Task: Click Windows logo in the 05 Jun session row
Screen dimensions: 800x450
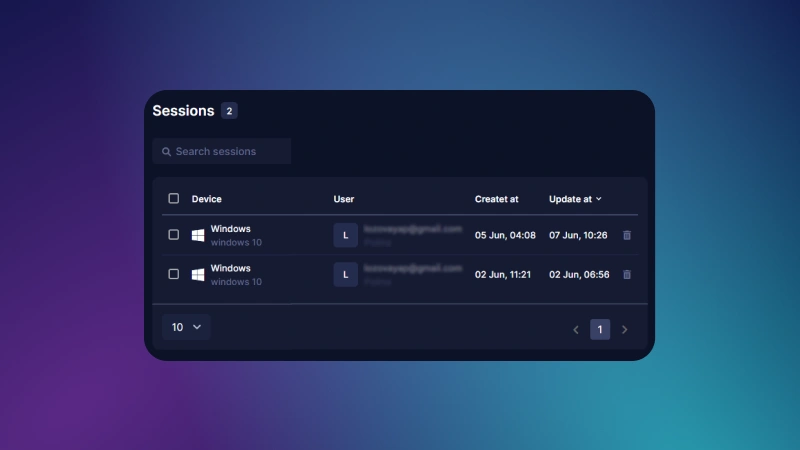Action: [x=198, y=235]
